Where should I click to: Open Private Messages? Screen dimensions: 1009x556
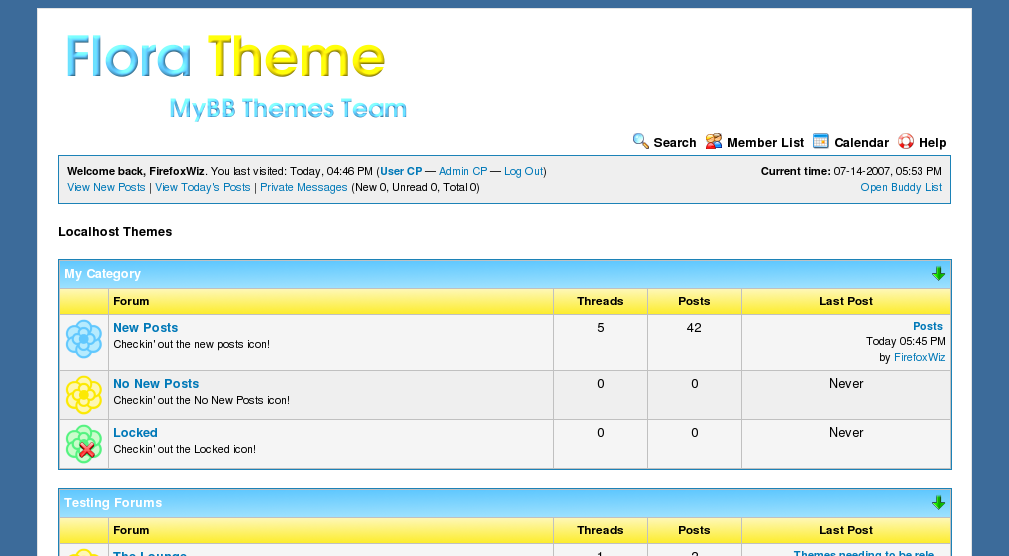coord(304,188)
